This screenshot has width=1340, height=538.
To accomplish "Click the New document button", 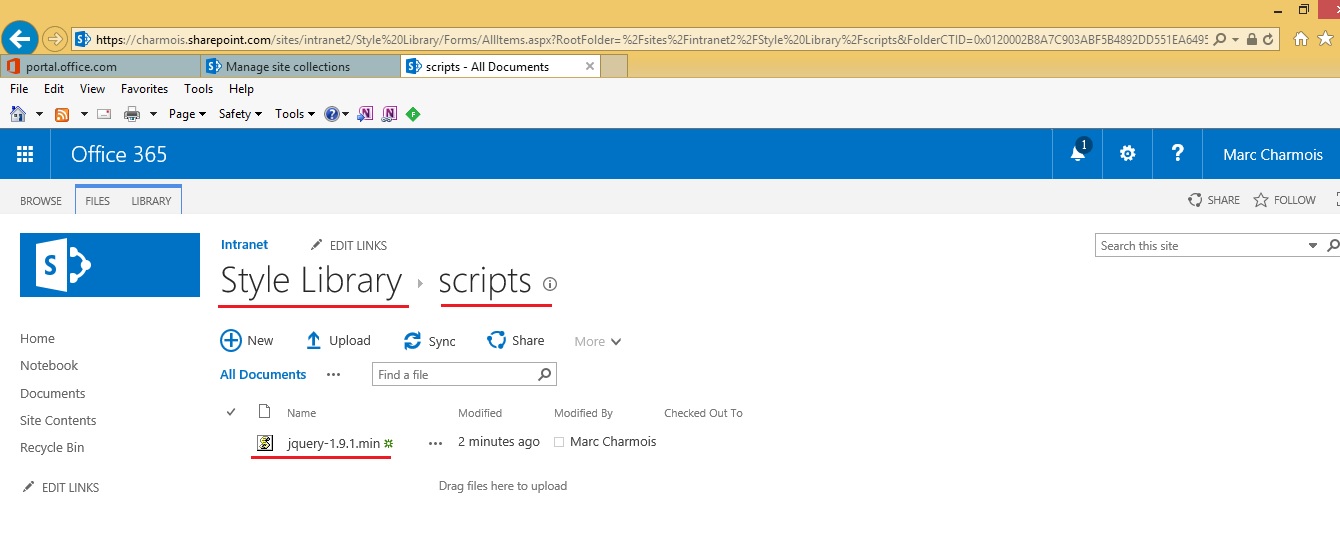I will (x=247, y=341).
